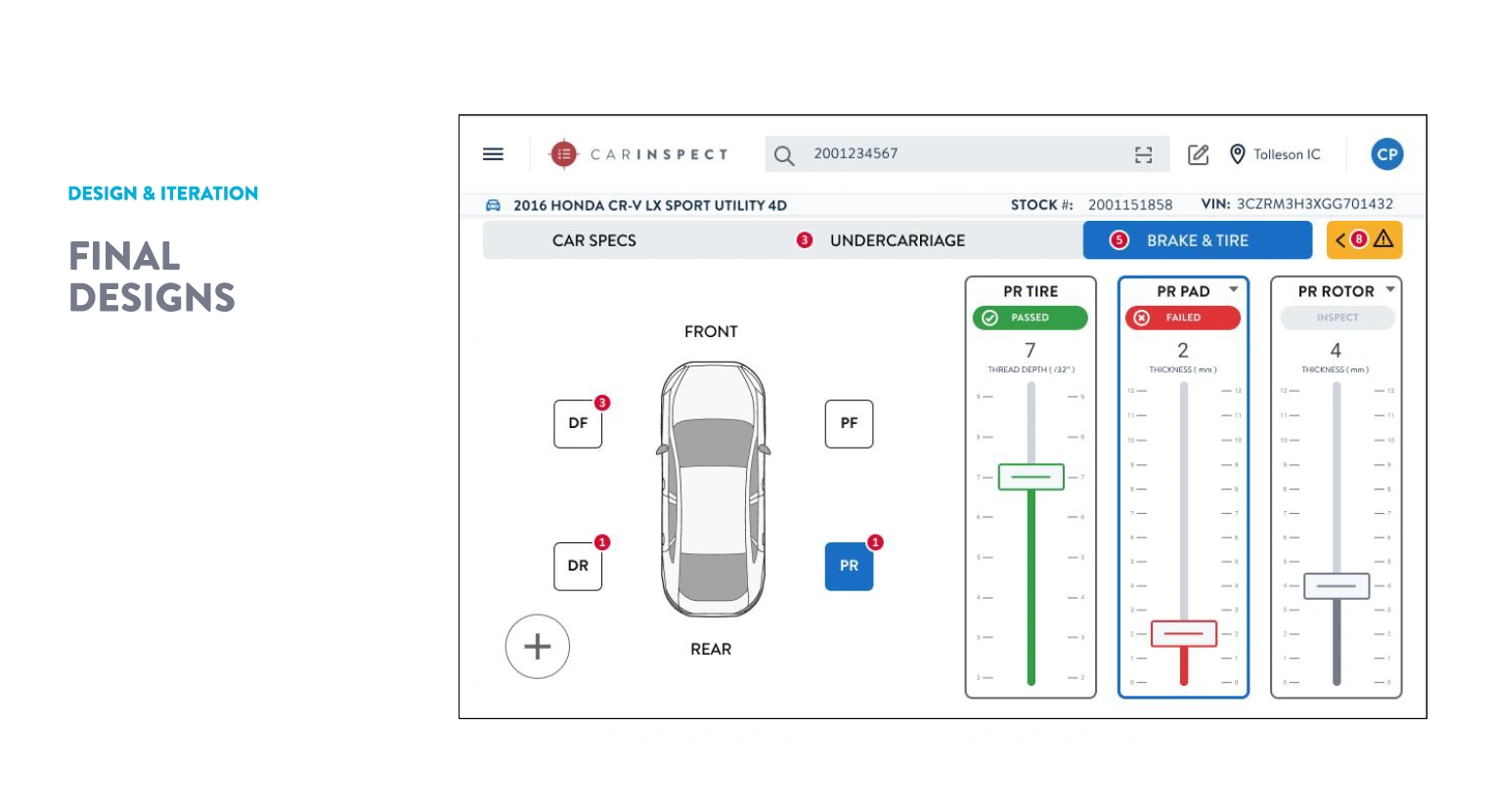Click the barcode scan icon in search field
The image size is (1492, 812).
[1143, 154]
